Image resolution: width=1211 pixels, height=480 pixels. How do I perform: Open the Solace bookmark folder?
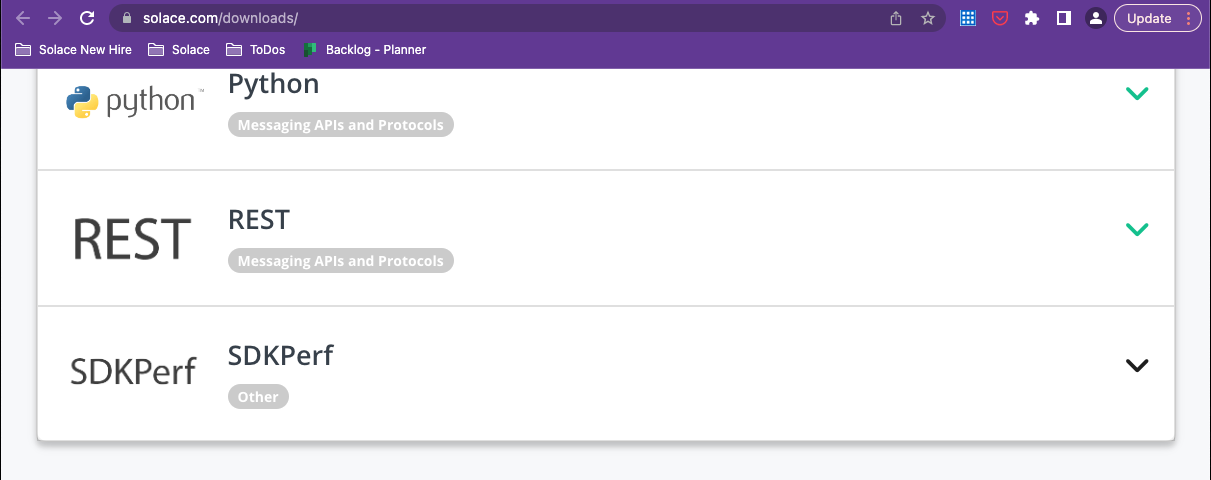click(180, 49)
